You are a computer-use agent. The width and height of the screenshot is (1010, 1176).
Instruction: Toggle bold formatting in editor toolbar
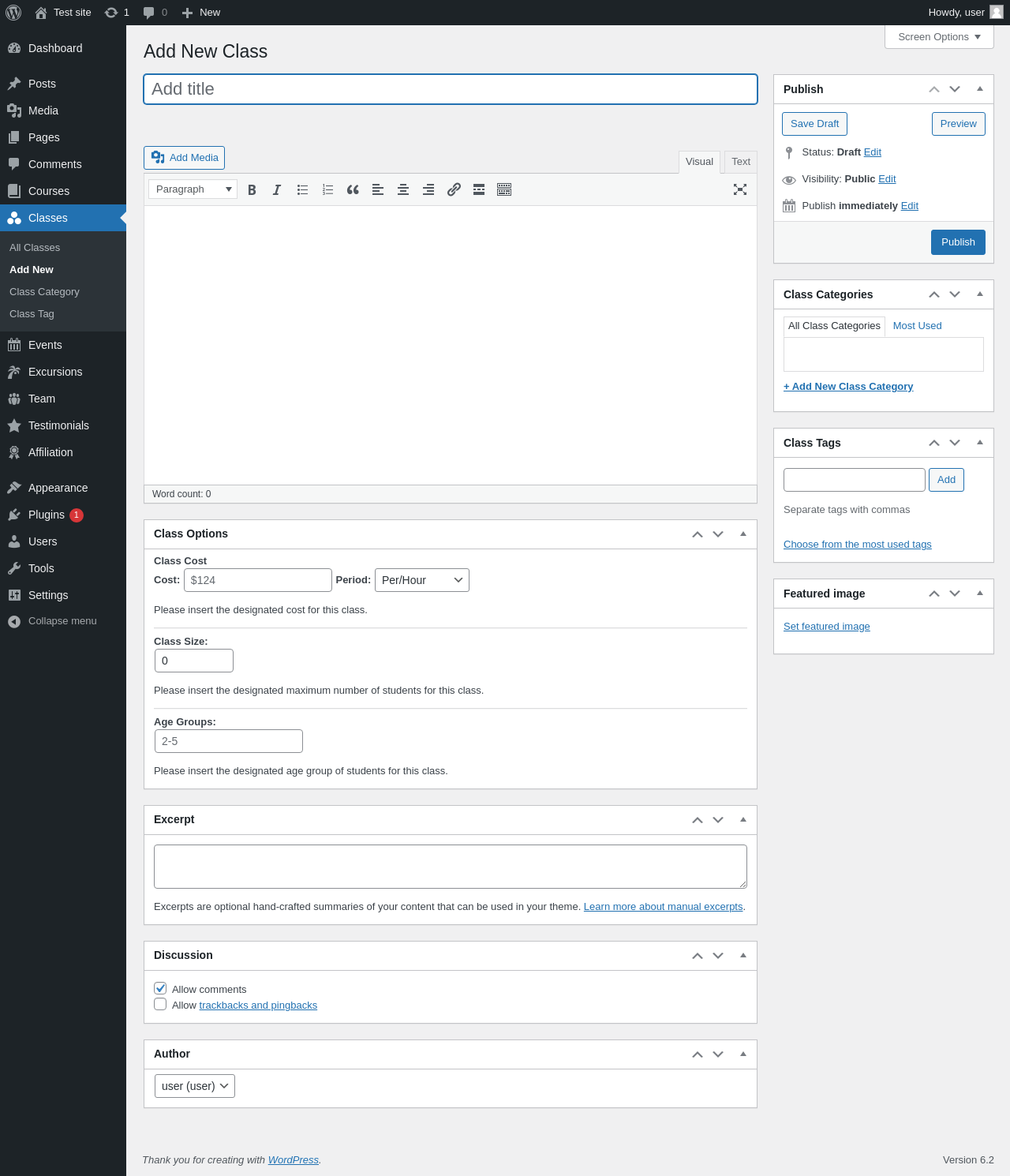click(252, 189)
